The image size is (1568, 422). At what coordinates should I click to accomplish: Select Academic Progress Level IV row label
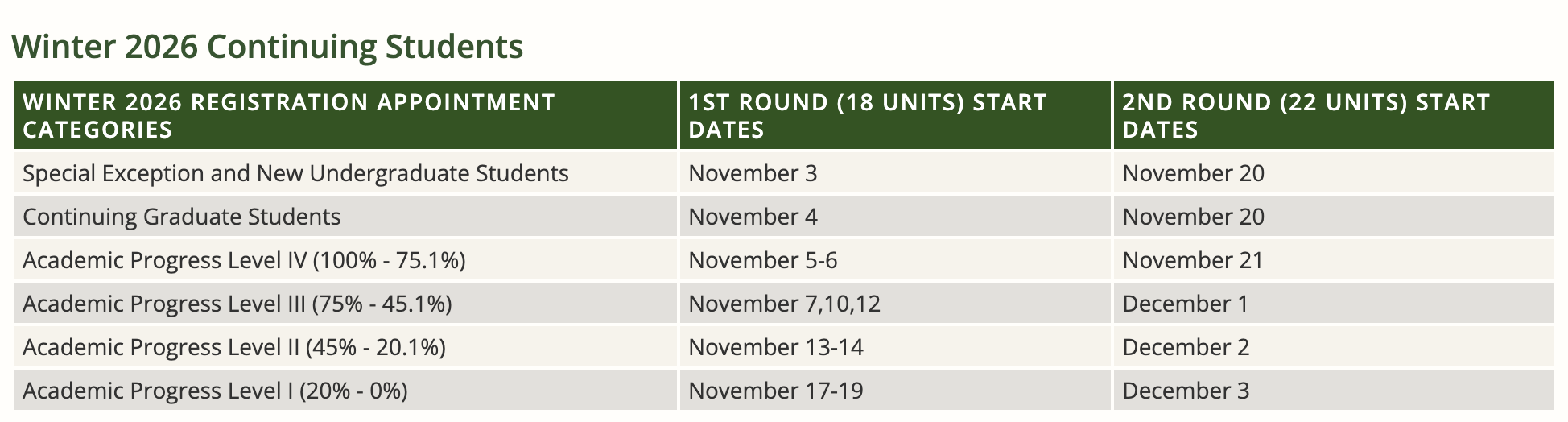pos(244,260)
